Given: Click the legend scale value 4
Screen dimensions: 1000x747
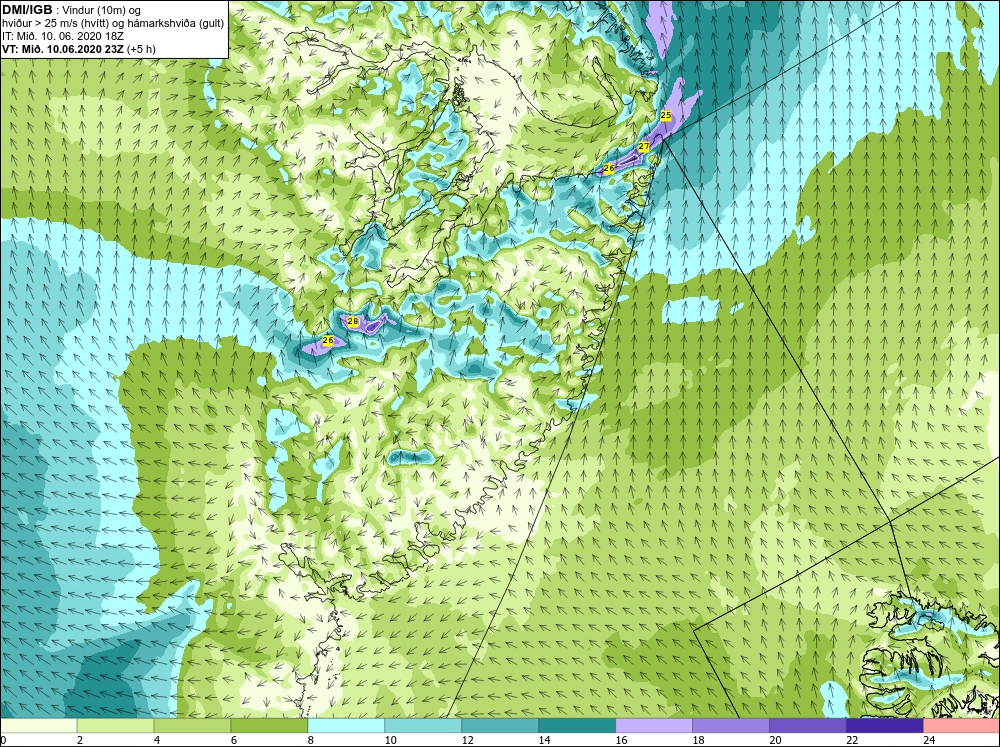Looking at the screenshot, I should [157, 740].
